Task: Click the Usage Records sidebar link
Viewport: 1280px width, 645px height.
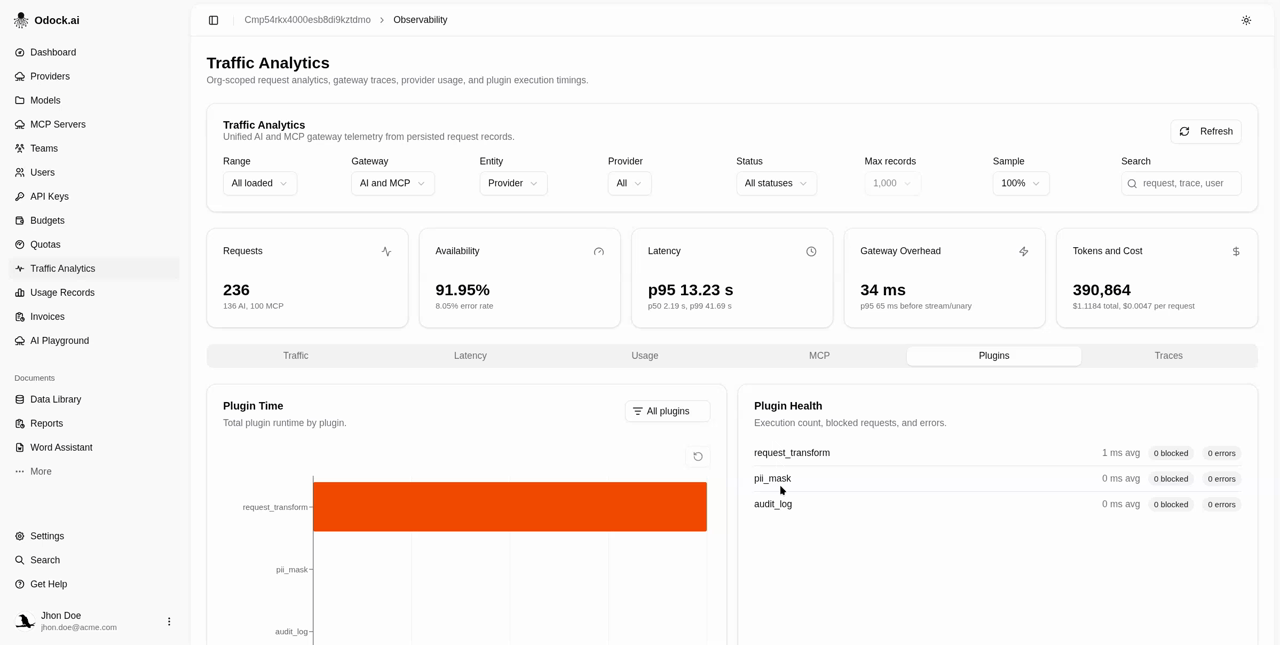Action: [94, 292]
